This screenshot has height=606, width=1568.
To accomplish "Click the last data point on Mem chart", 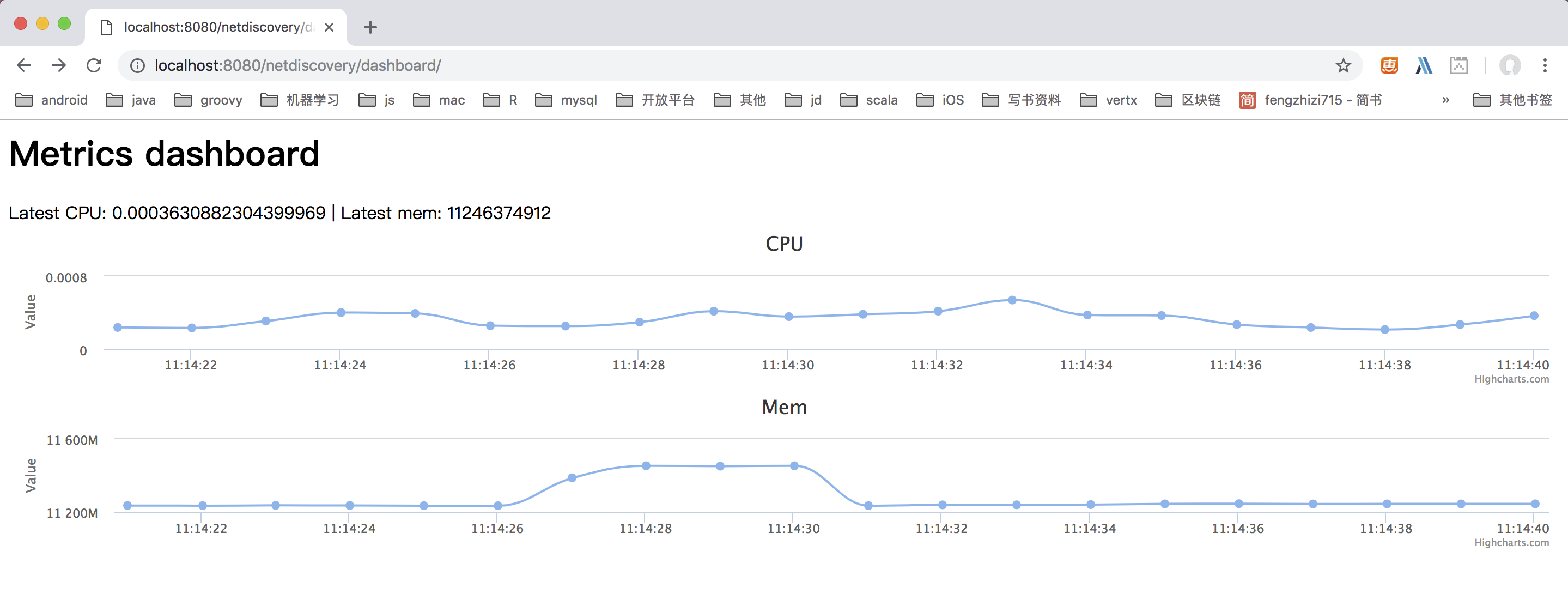I will tap(1535, 504).
